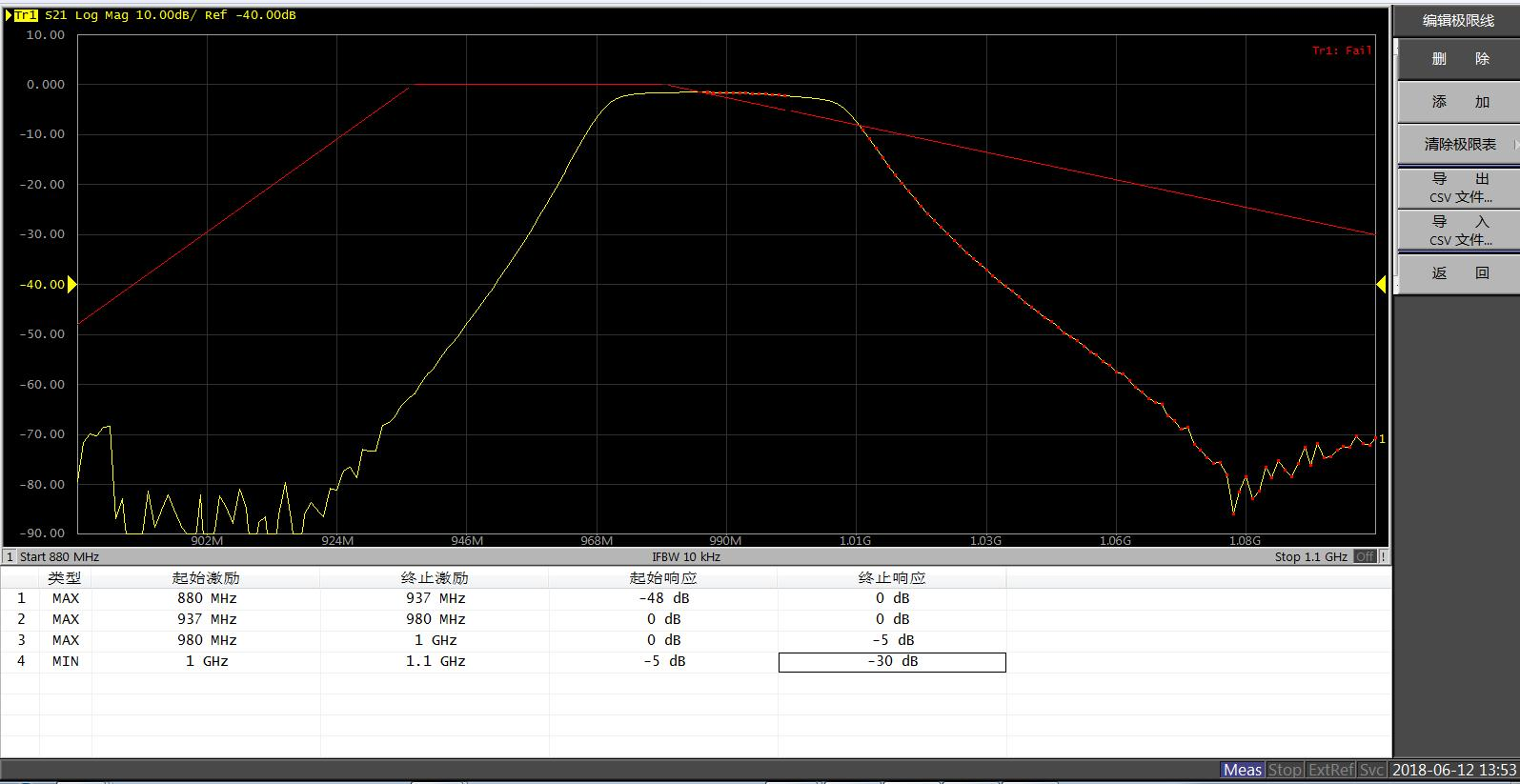The height and width of the screenshot is (784, 1520).
Task: Open type cell MAX in row 1
Action: point(66,598)
